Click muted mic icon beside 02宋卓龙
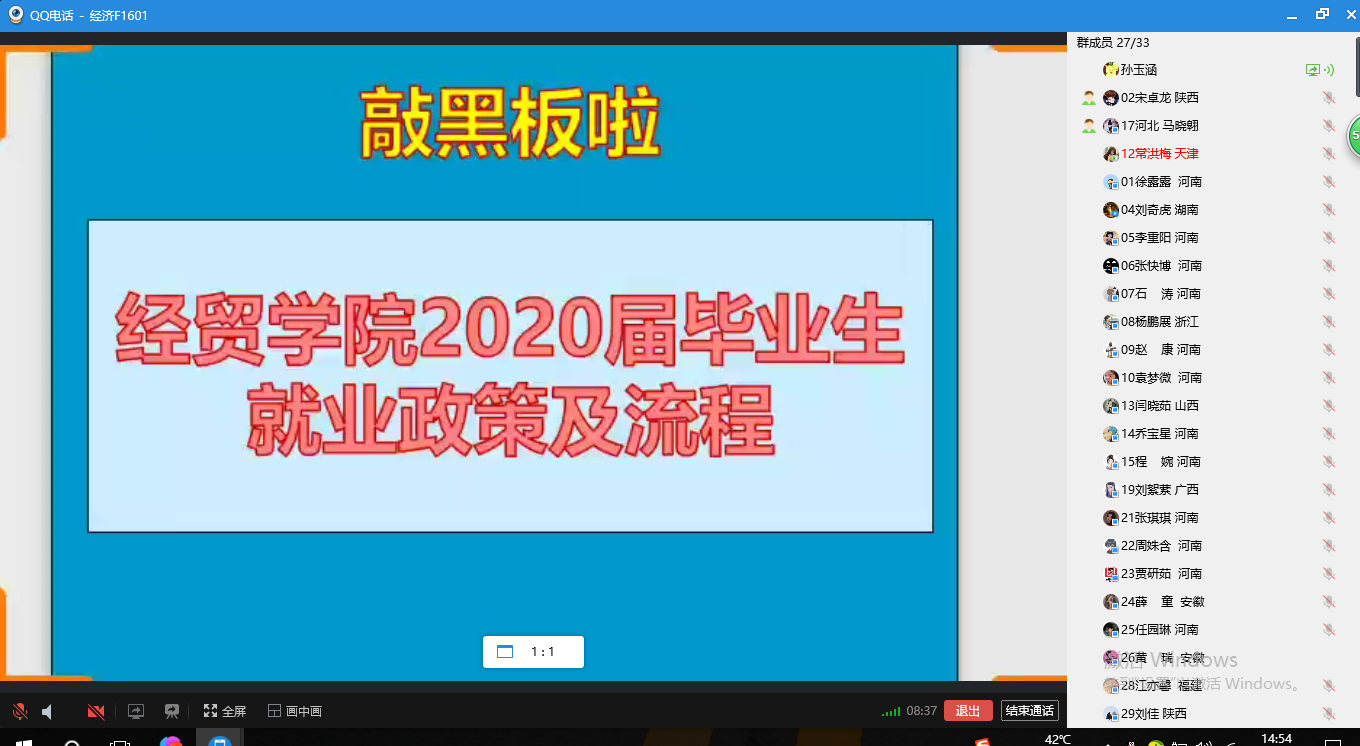This screenshot has width=1360, height=746. point(1328,98)
